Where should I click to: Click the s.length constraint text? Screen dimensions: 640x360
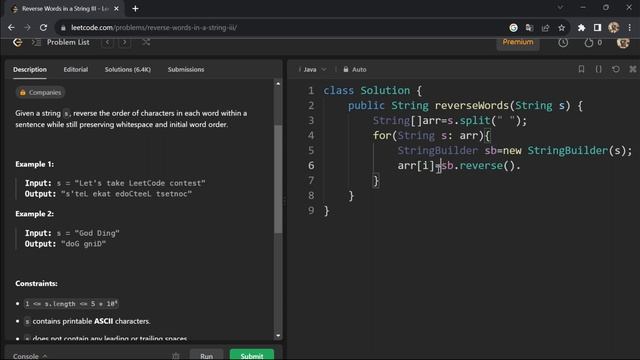click(71, 304)
